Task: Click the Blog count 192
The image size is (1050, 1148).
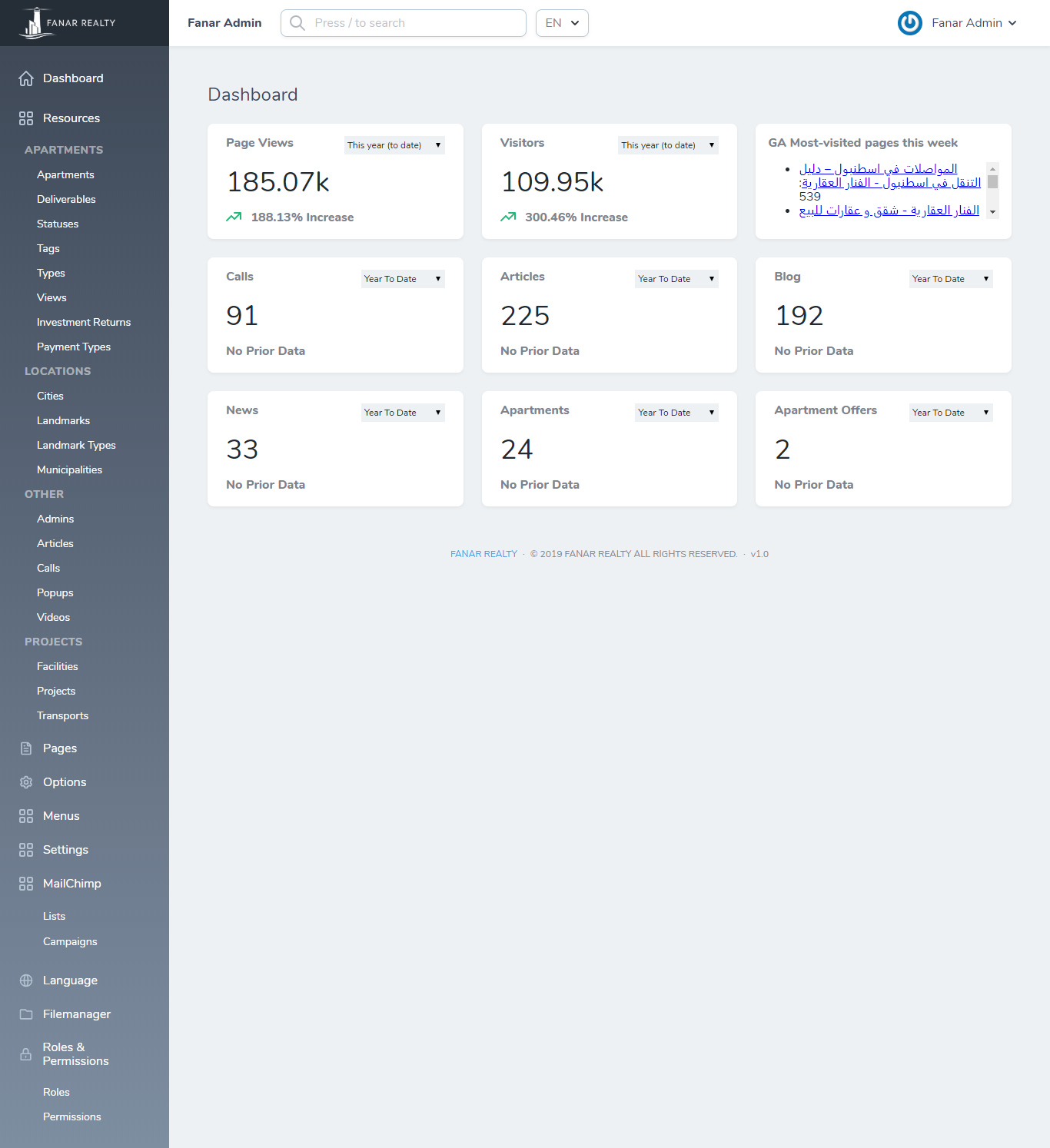Action: pos(799,316)
